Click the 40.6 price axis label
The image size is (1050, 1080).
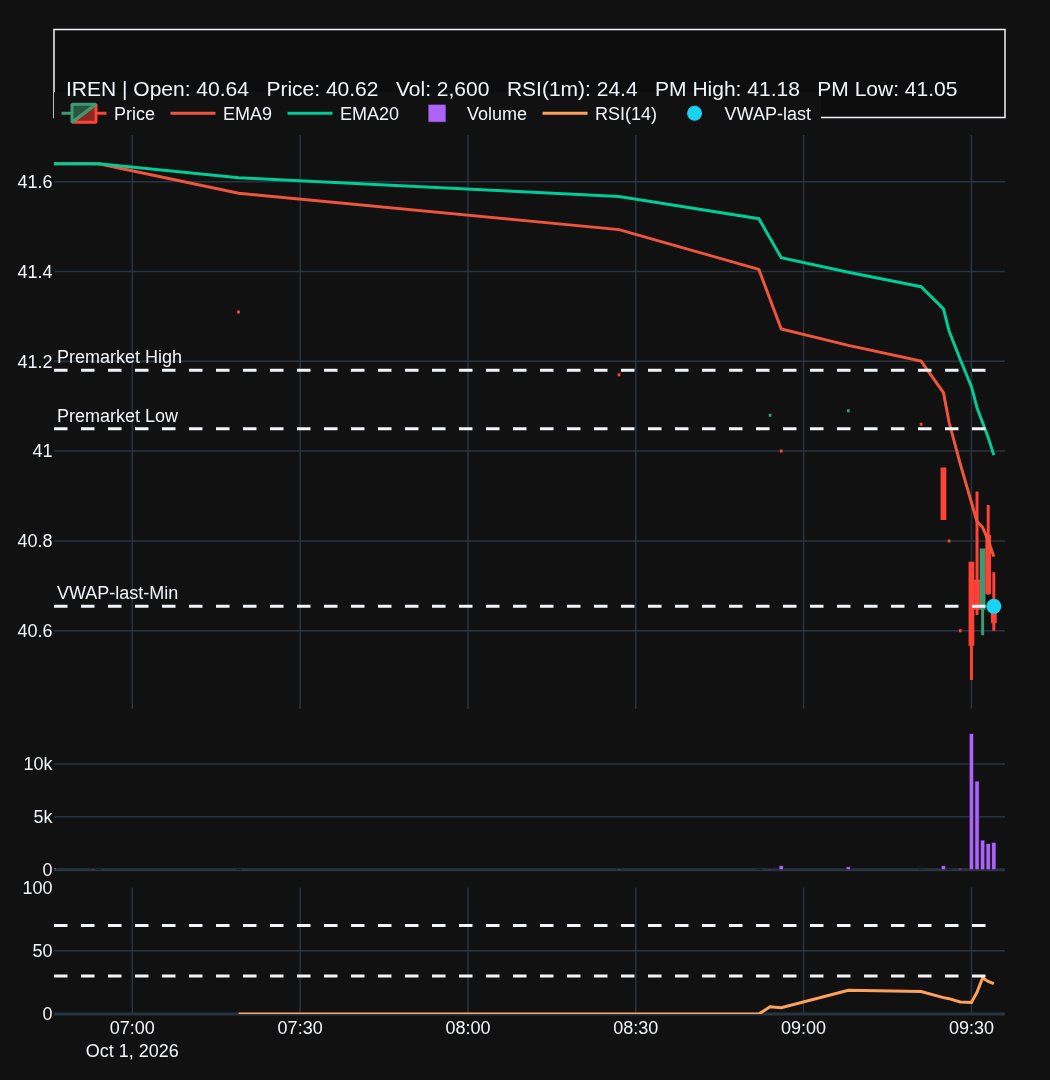(x=34, y=631)
